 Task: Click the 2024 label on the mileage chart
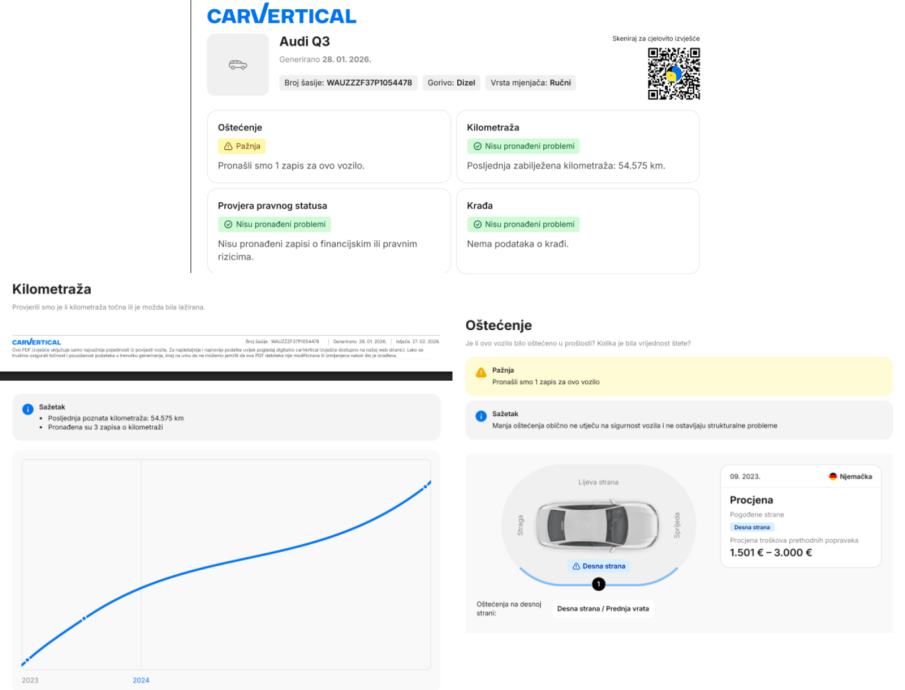[x=141, y=680]
